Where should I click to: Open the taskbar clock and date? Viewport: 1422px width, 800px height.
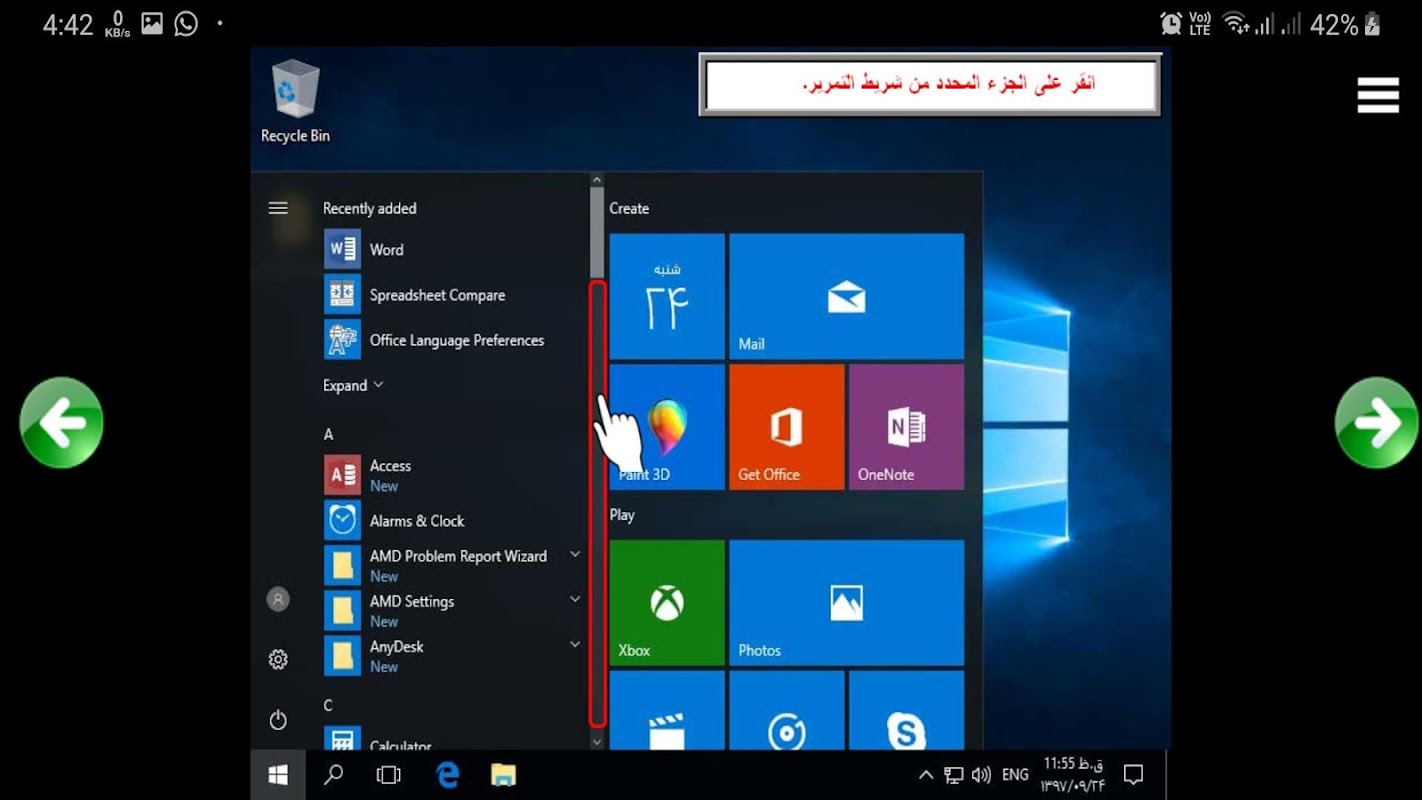point(1073,775)
